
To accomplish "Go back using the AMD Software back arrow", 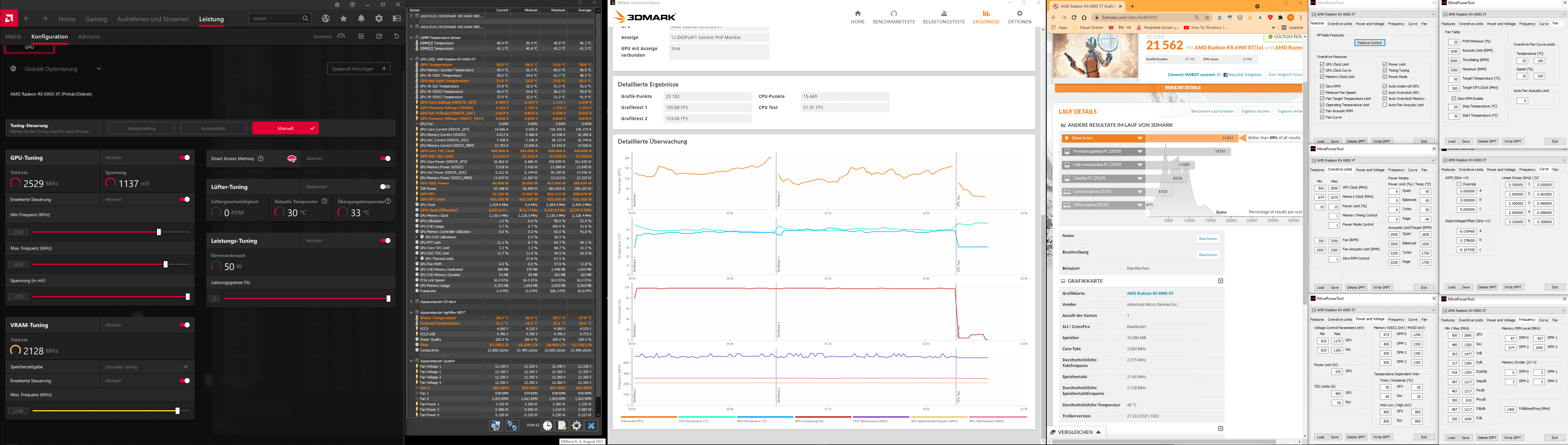I will point(27,18).
